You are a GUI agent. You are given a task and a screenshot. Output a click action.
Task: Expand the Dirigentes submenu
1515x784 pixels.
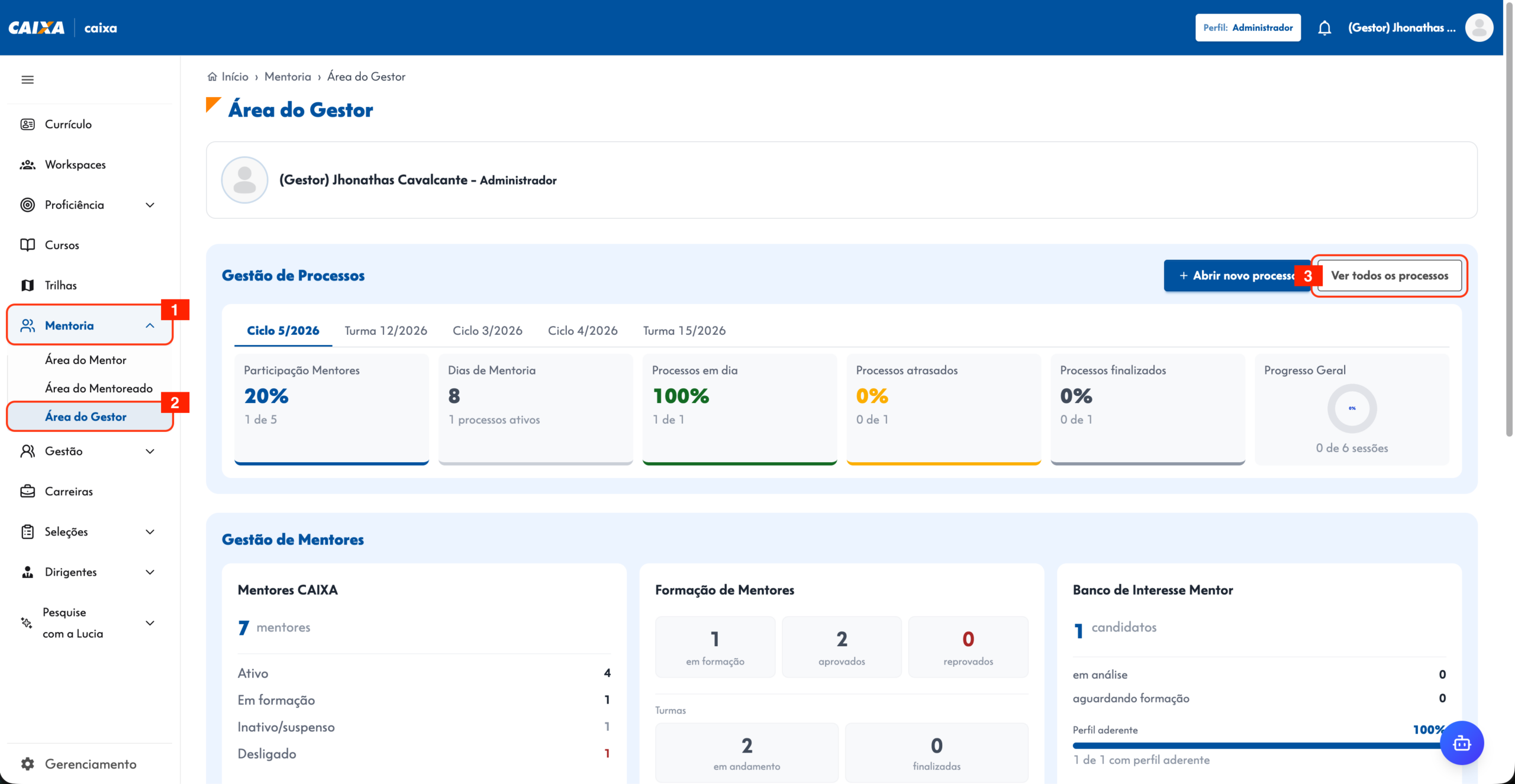(x=150, y=572)
